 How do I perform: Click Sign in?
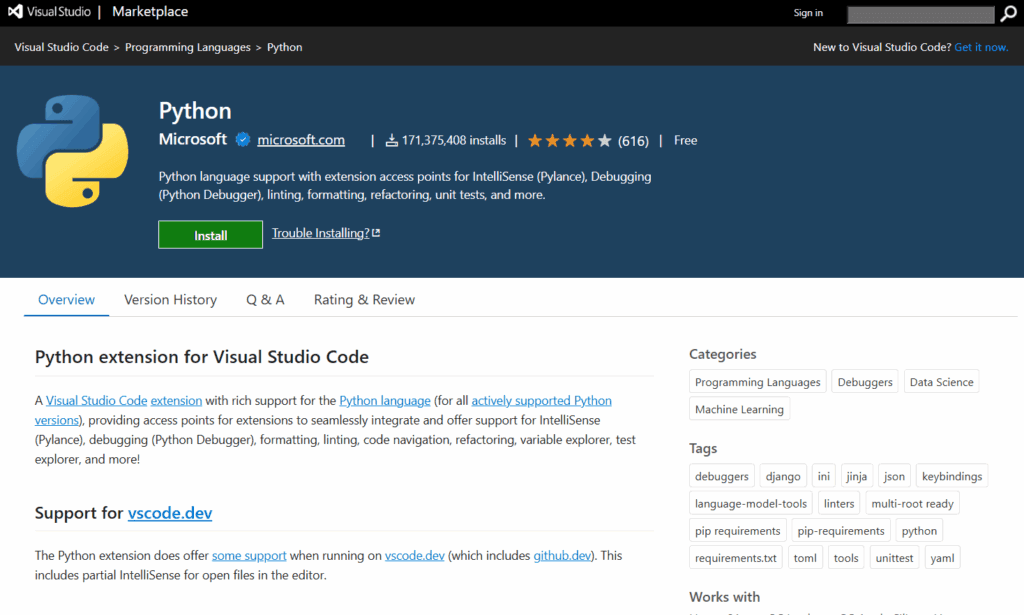(x=808, y=13)
